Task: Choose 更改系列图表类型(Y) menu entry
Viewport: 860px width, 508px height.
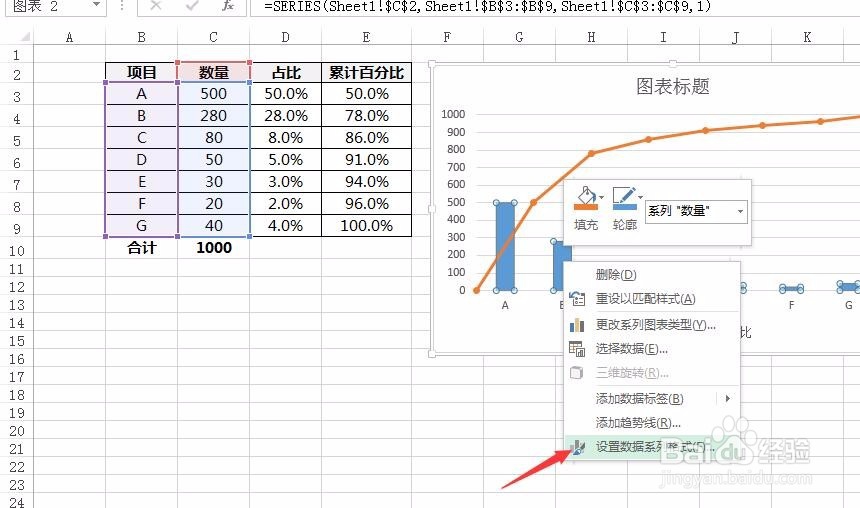Action: [x=653, y=325]
